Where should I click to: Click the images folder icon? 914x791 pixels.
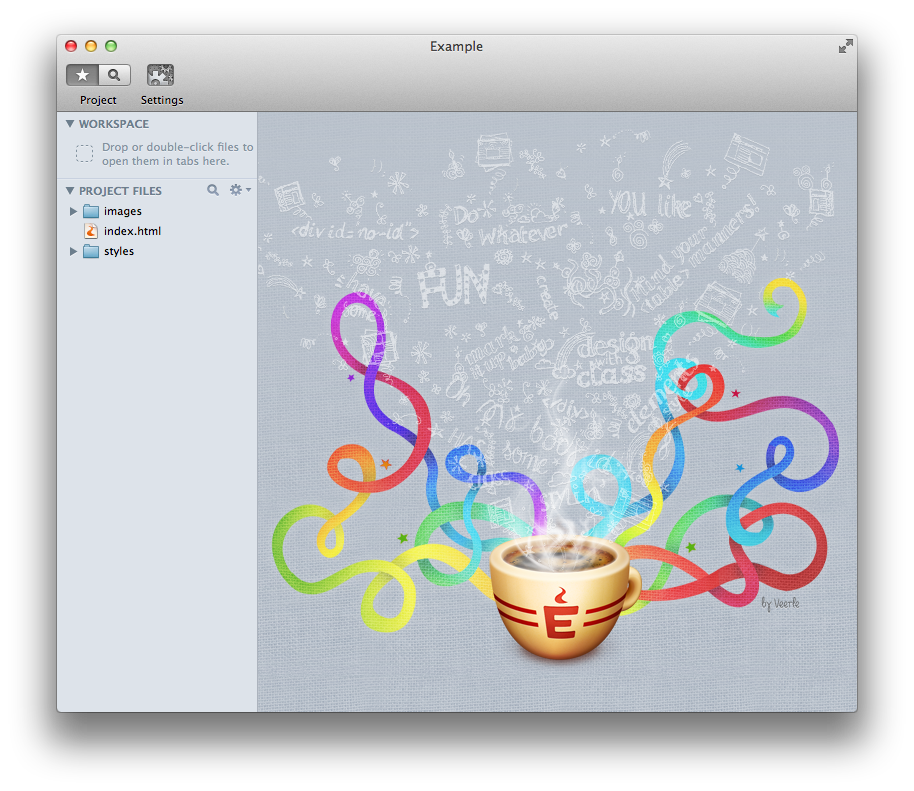(x=91, y=211)
